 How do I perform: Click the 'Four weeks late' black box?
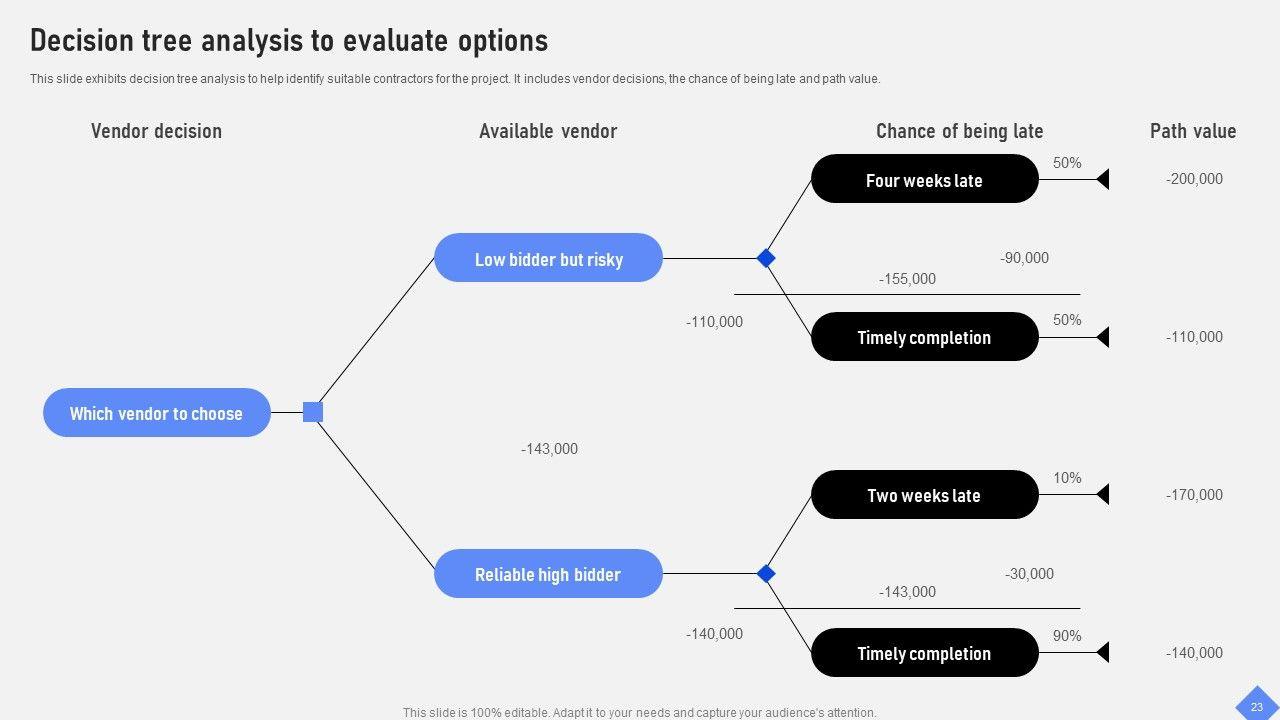[924, 180]
